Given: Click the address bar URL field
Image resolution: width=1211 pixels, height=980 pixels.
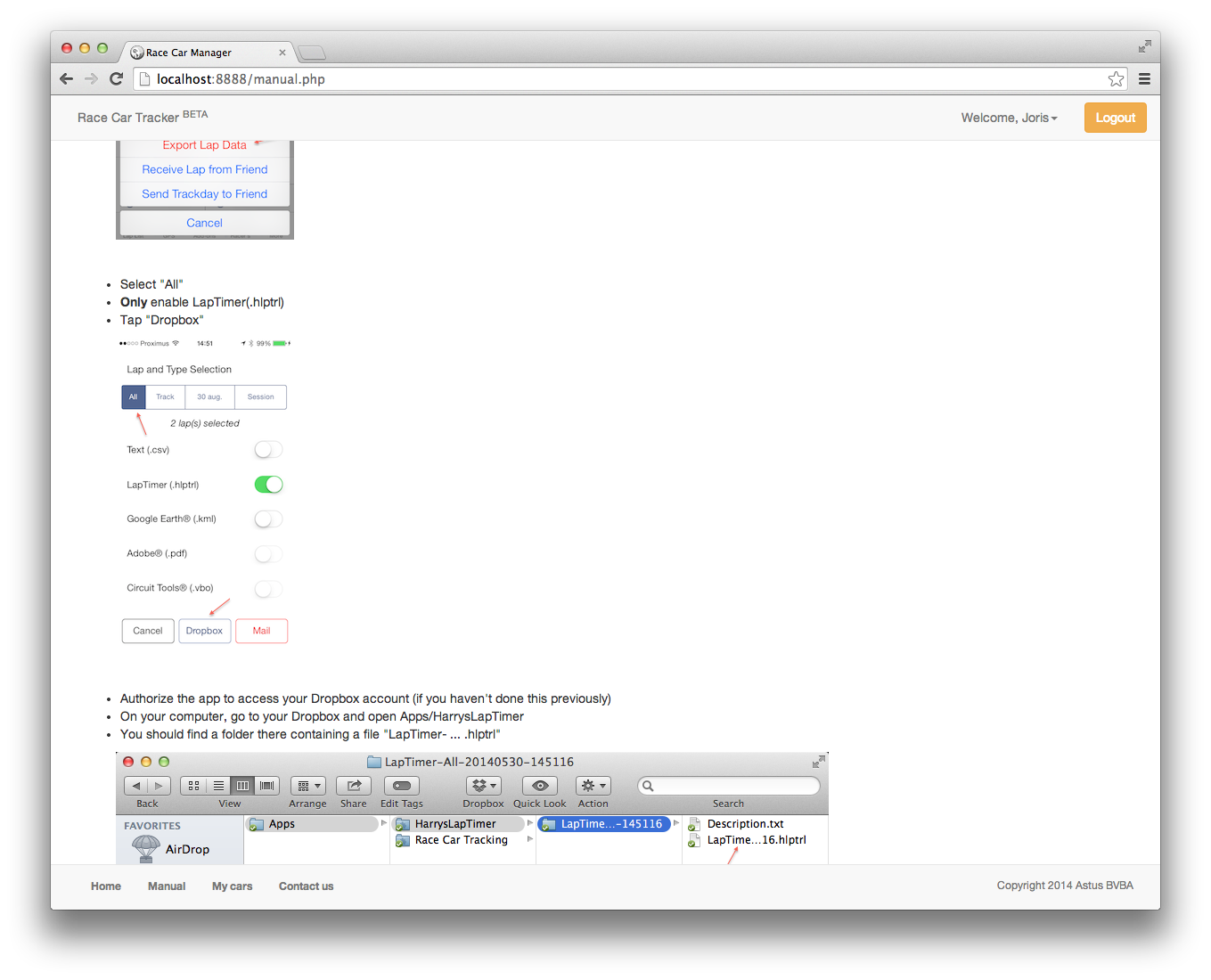Looking at the screenshot, I should click(x=624, y=79).
